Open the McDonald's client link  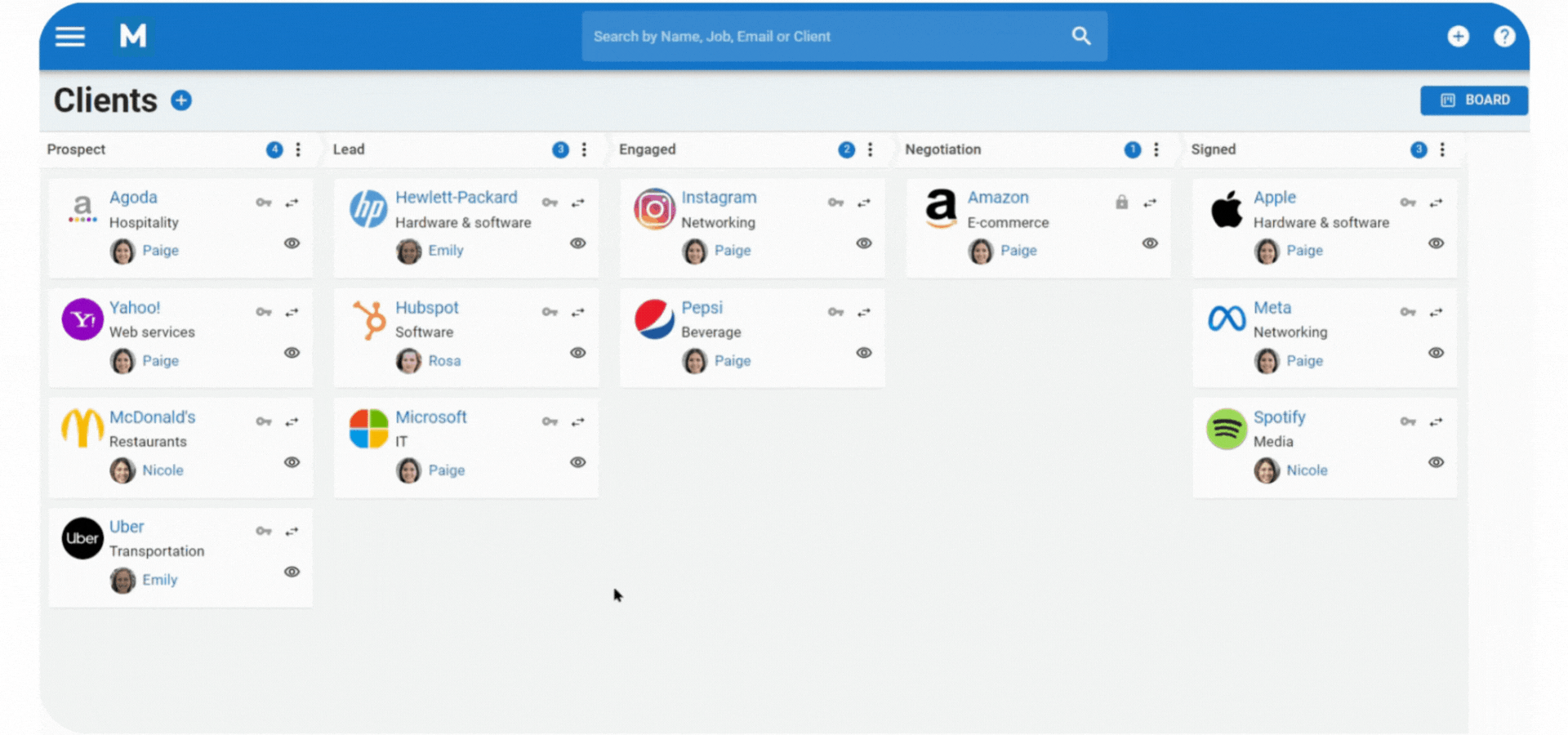point(153,417)
